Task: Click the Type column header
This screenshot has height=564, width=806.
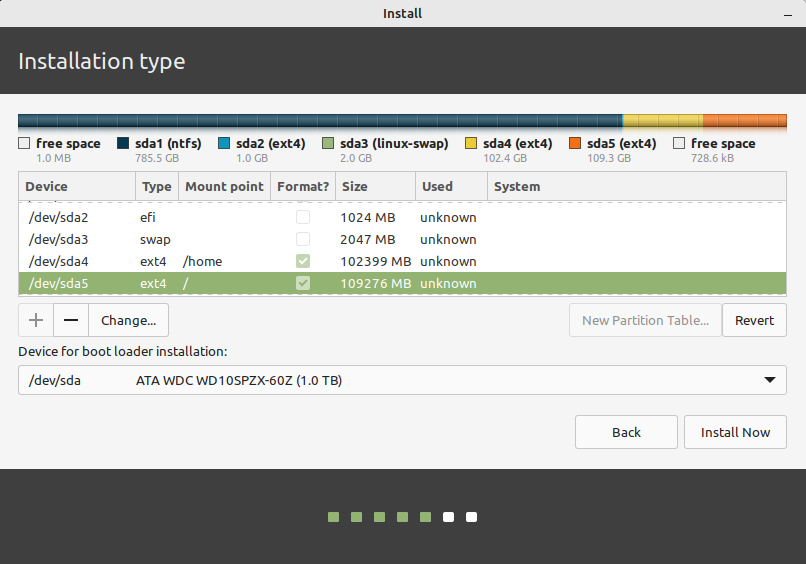Action: point(157,186)
